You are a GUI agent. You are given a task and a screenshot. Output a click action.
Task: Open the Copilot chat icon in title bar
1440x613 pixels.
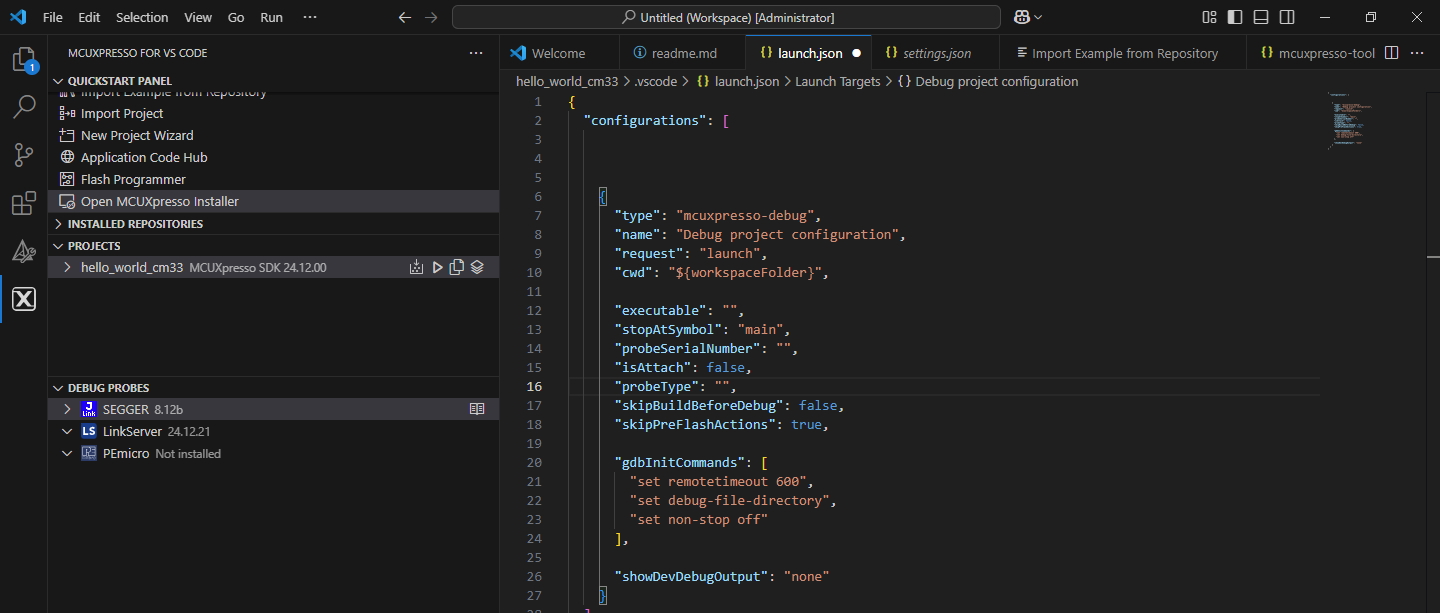click(x=1022, y=17)
